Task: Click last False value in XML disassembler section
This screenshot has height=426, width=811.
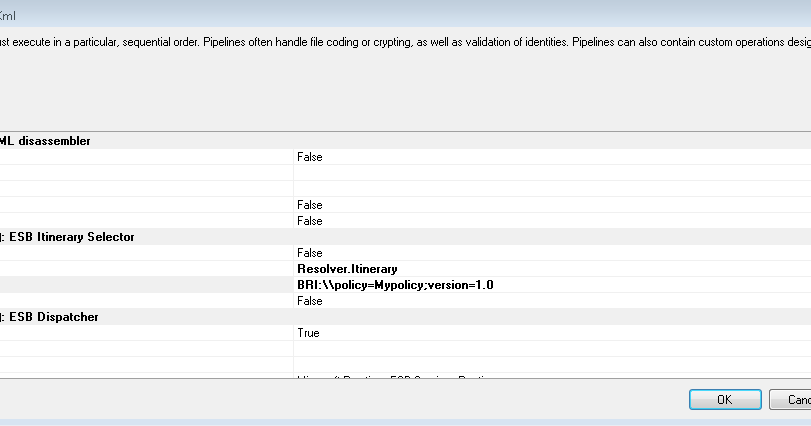Action: pyautogui.click(x=310, y=221)
